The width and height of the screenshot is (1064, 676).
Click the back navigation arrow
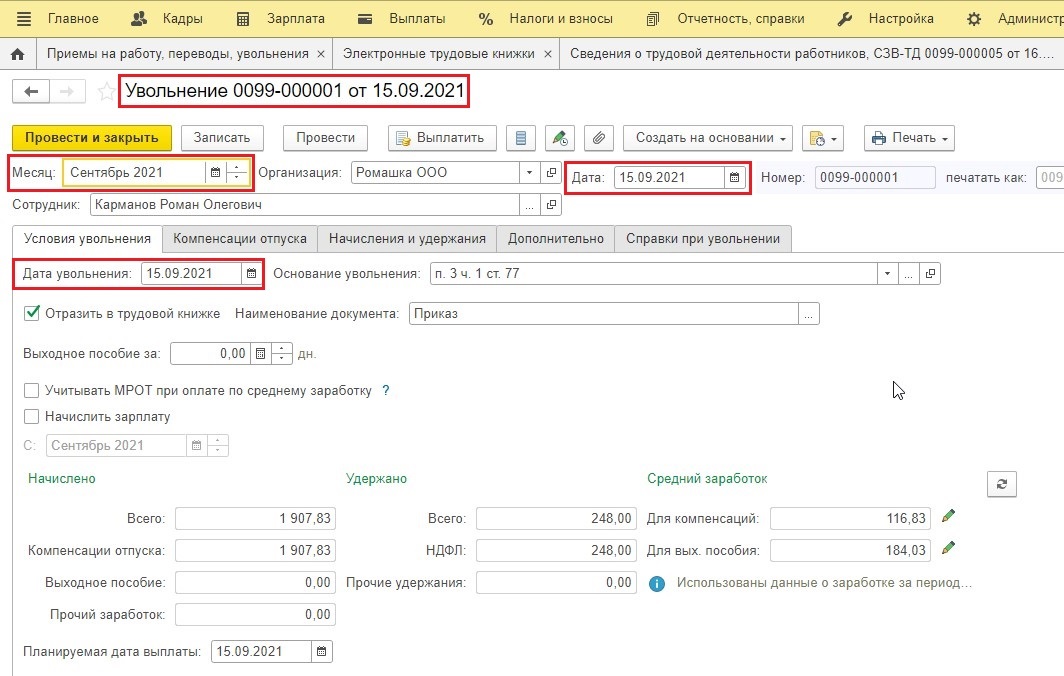[31, 91]
